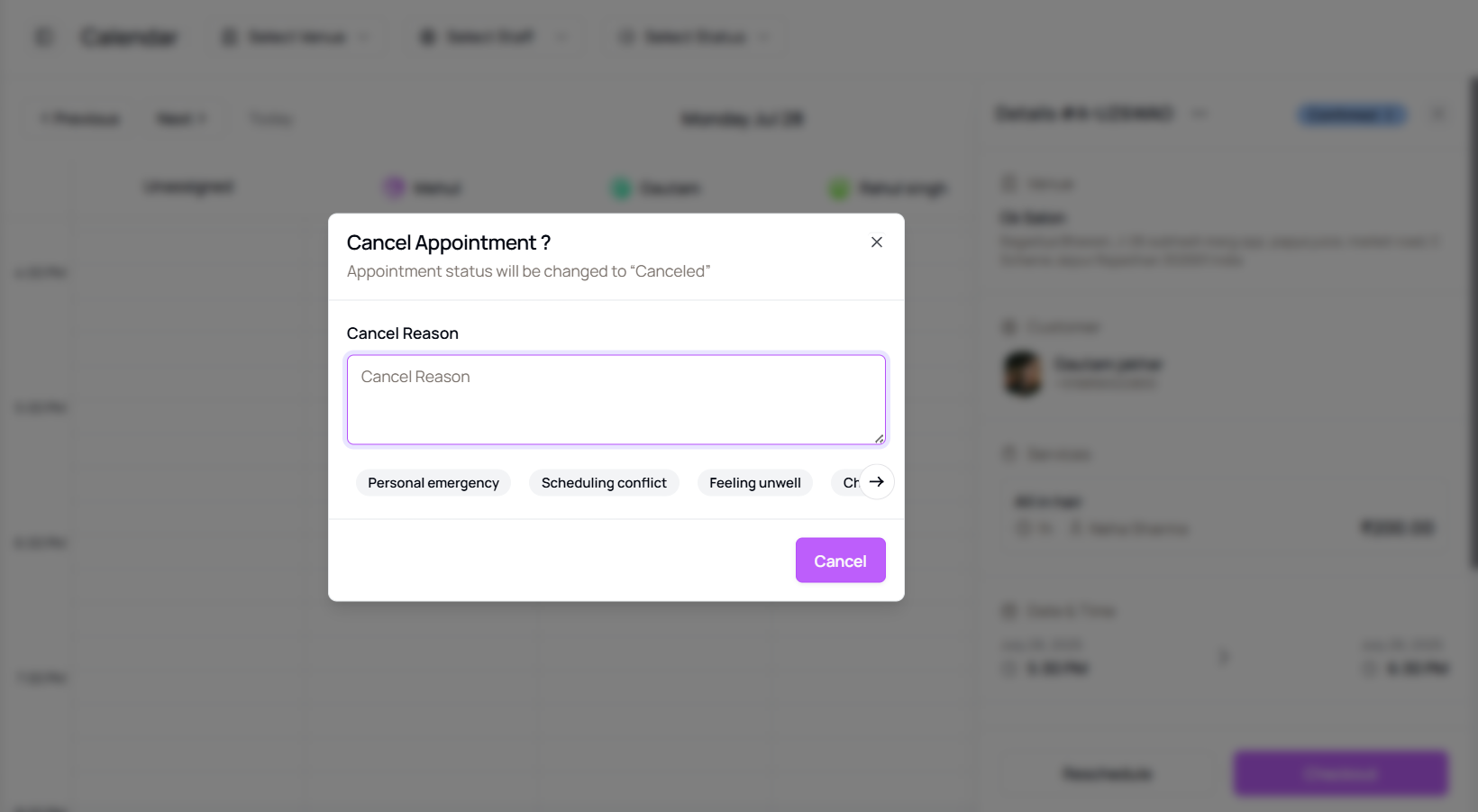Click the purple Checkout button
This screenshot has width=1478, height=812.
tap(1341, 774)
